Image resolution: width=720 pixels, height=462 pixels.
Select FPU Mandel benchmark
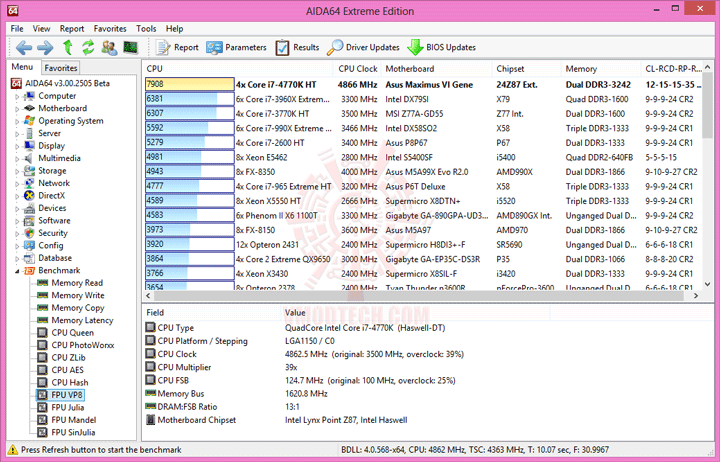click(73, 420)
